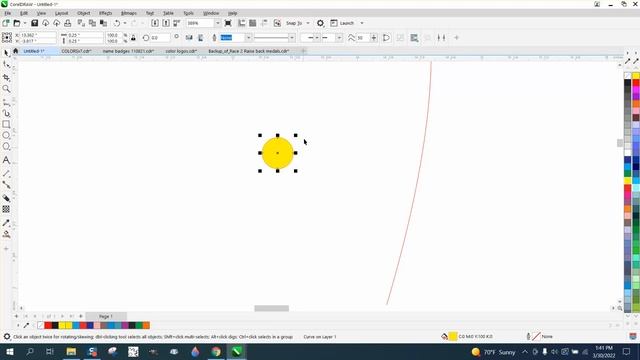Select the Color Eyedropper tool
The height and width of the screenshot is (360, 640).
pos(6,223)
